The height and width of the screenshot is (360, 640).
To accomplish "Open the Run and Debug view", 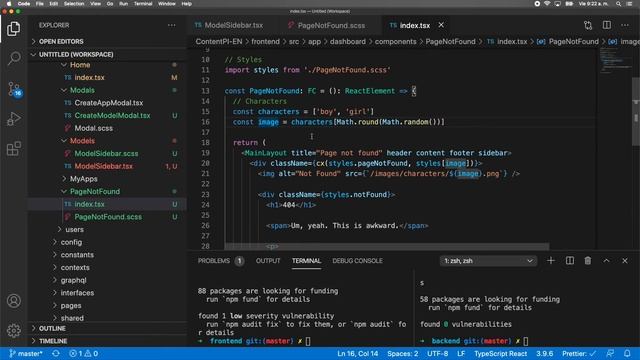I will click(13, 118).
